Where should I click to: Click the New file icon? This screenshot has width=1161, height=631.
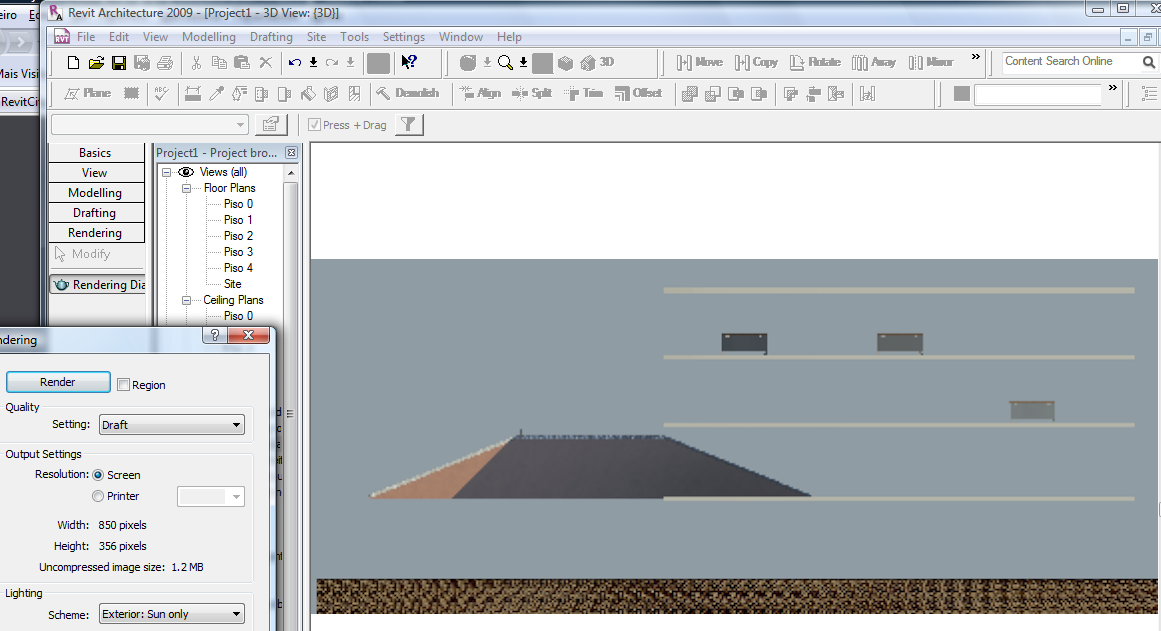pyautogui.click(x=73, y=63)
